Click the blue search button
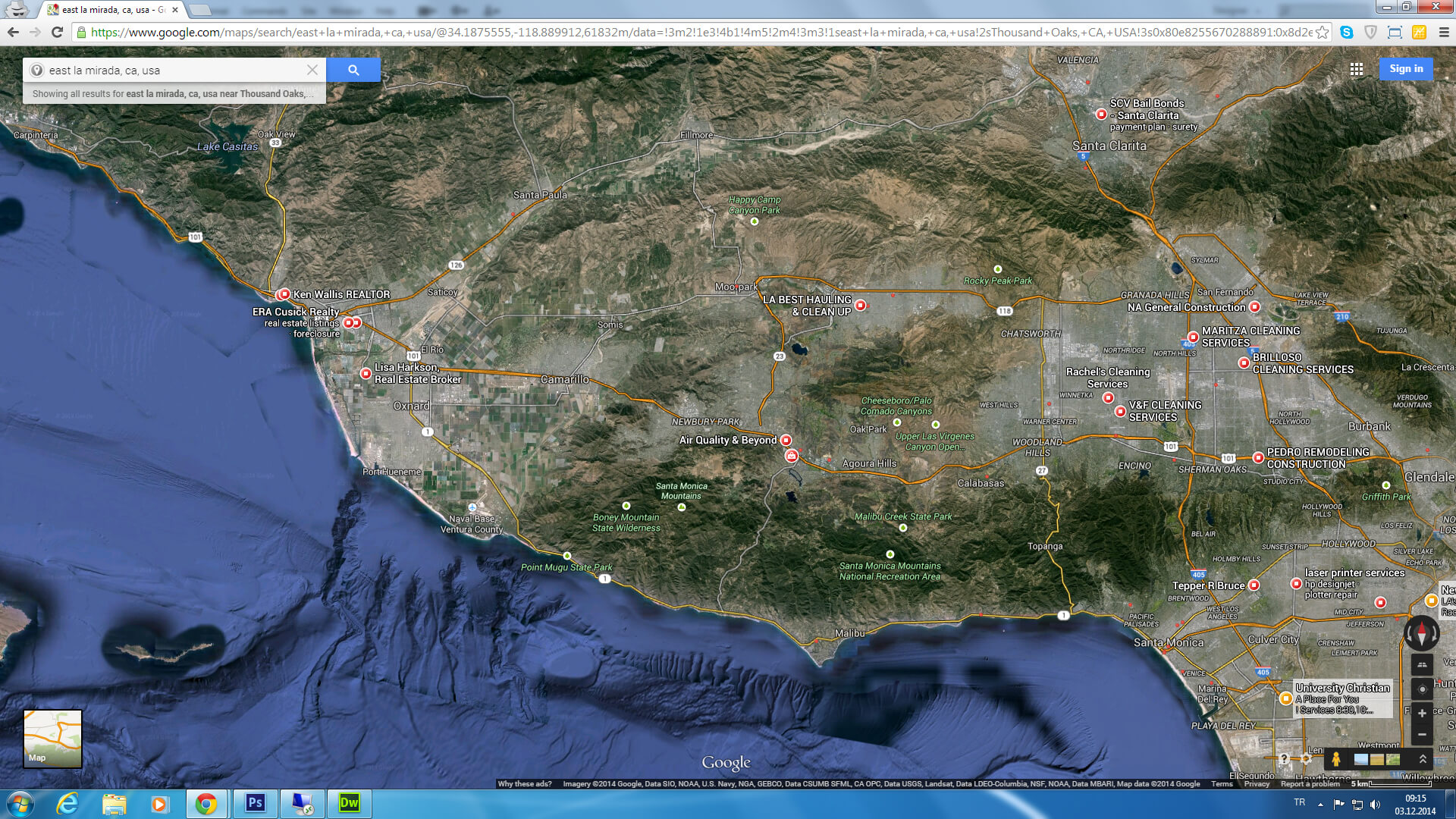Screen dimensions: 1456x819 click(353, 70)
